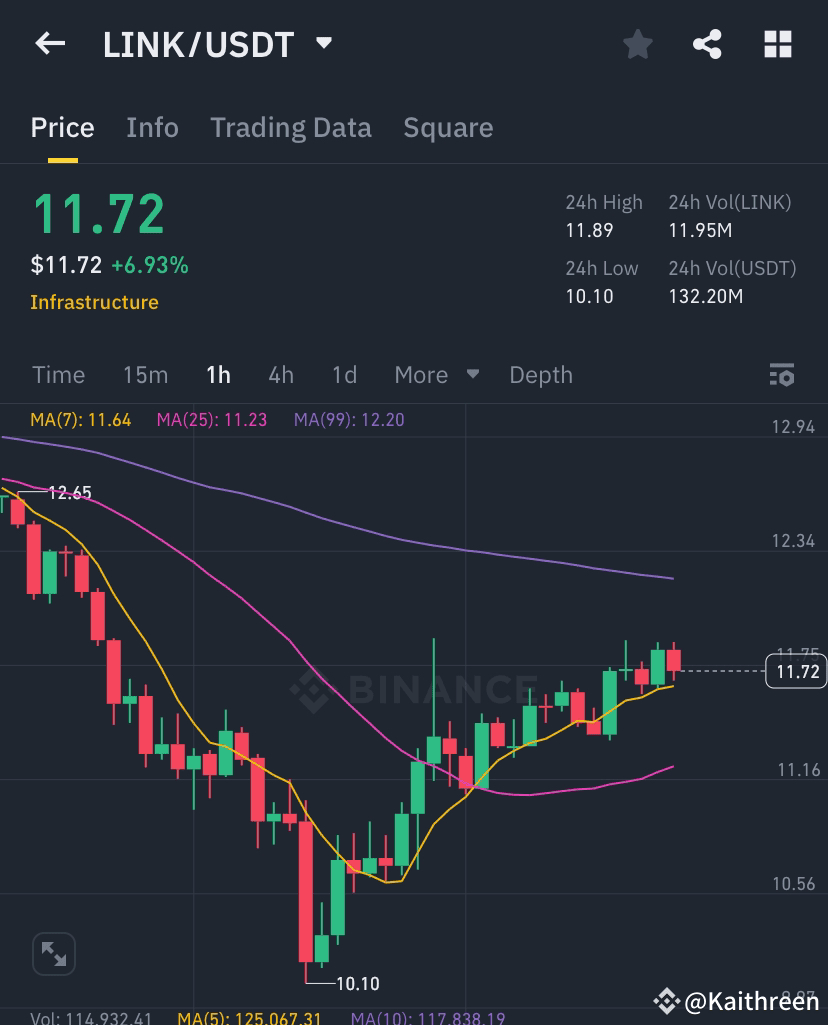Open chart settings via the indicator icon
828x1025 pixels.
782,374
